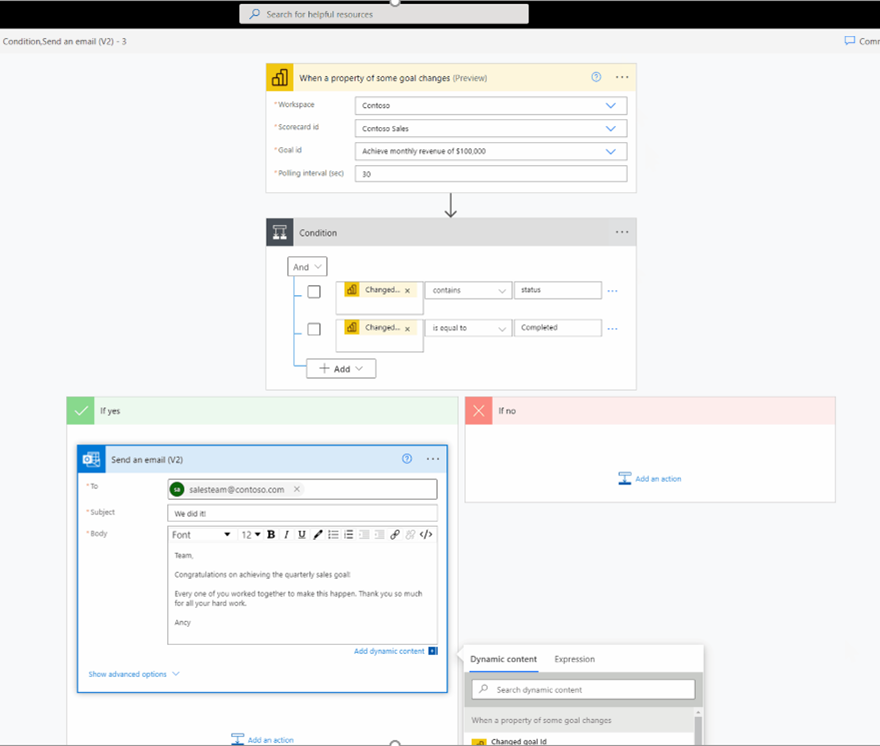Insert a bulleted list in body
The image size is (880, 746).
click(x=333, y=534)
